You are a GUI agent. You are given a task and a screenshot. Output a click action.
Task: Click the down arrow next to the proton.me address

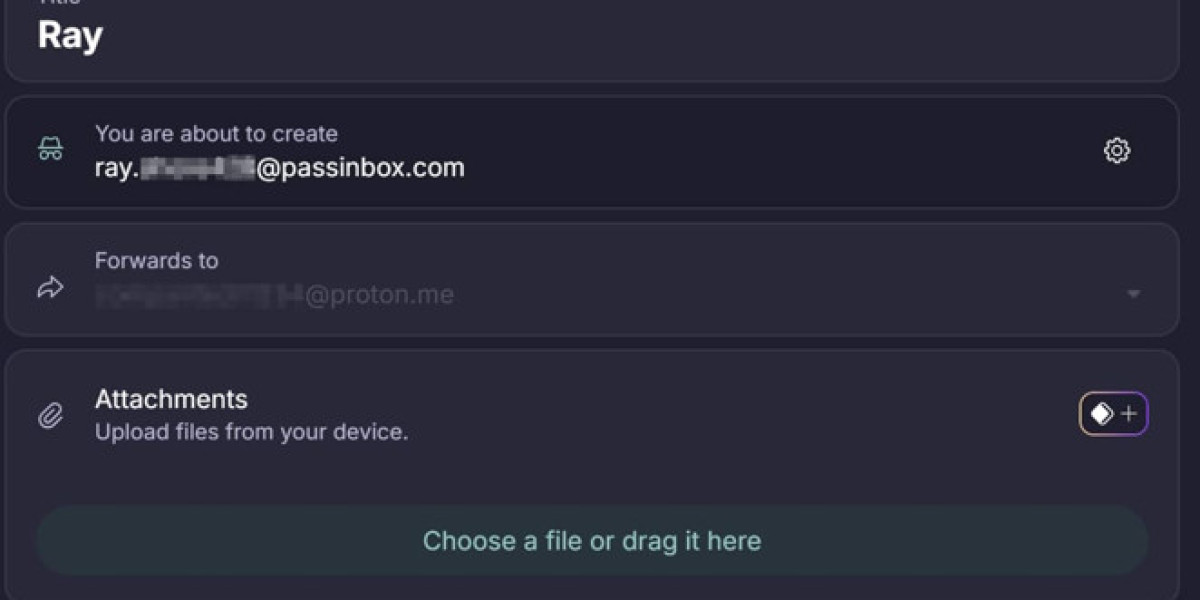pyautogui.click(x=1133, y=294)
